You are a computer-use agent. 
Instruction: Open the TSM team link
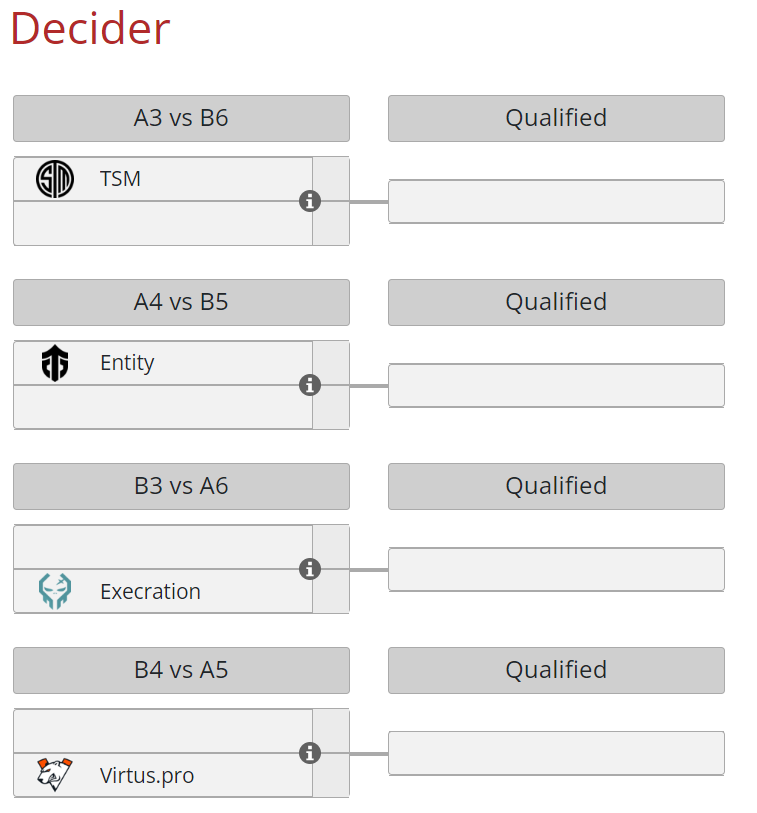click(x=120, y=179)
